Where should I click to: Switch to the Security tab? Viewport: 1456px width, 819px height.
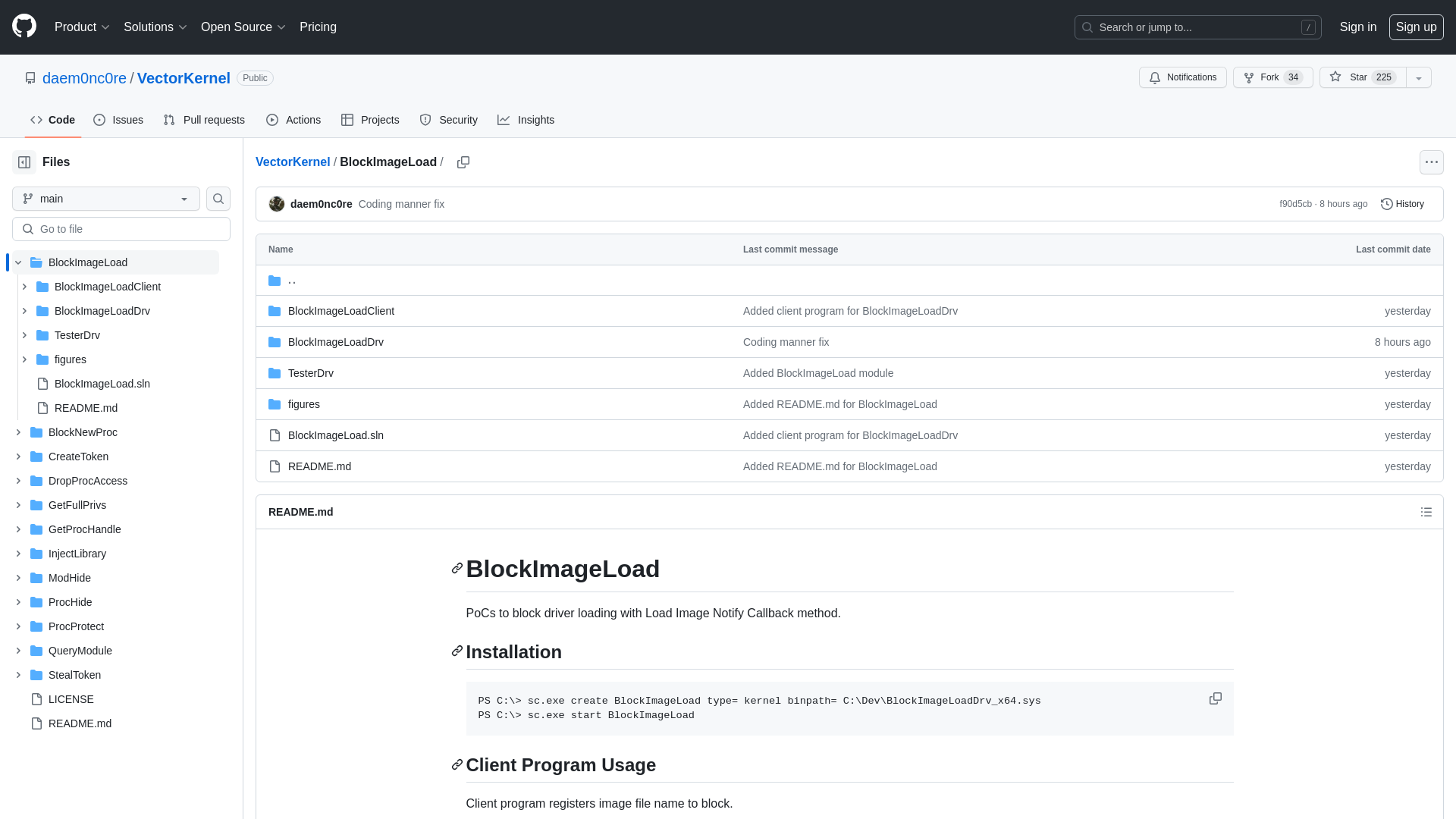pyautogui.click(x=449, y=120)
